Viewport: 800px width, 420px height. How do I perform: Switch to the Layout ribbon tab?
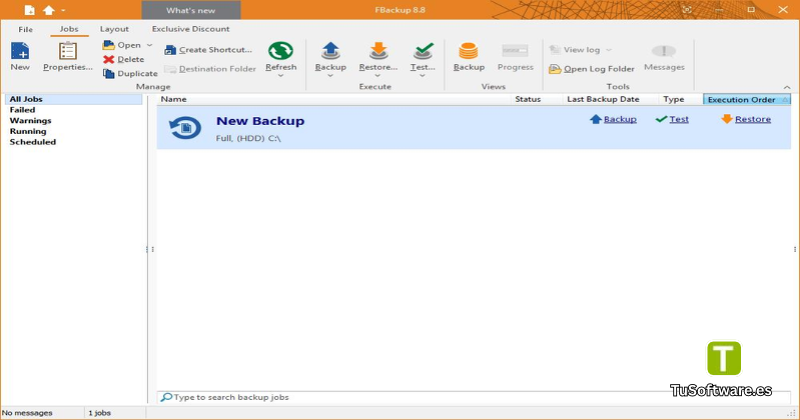click(114, 29)
